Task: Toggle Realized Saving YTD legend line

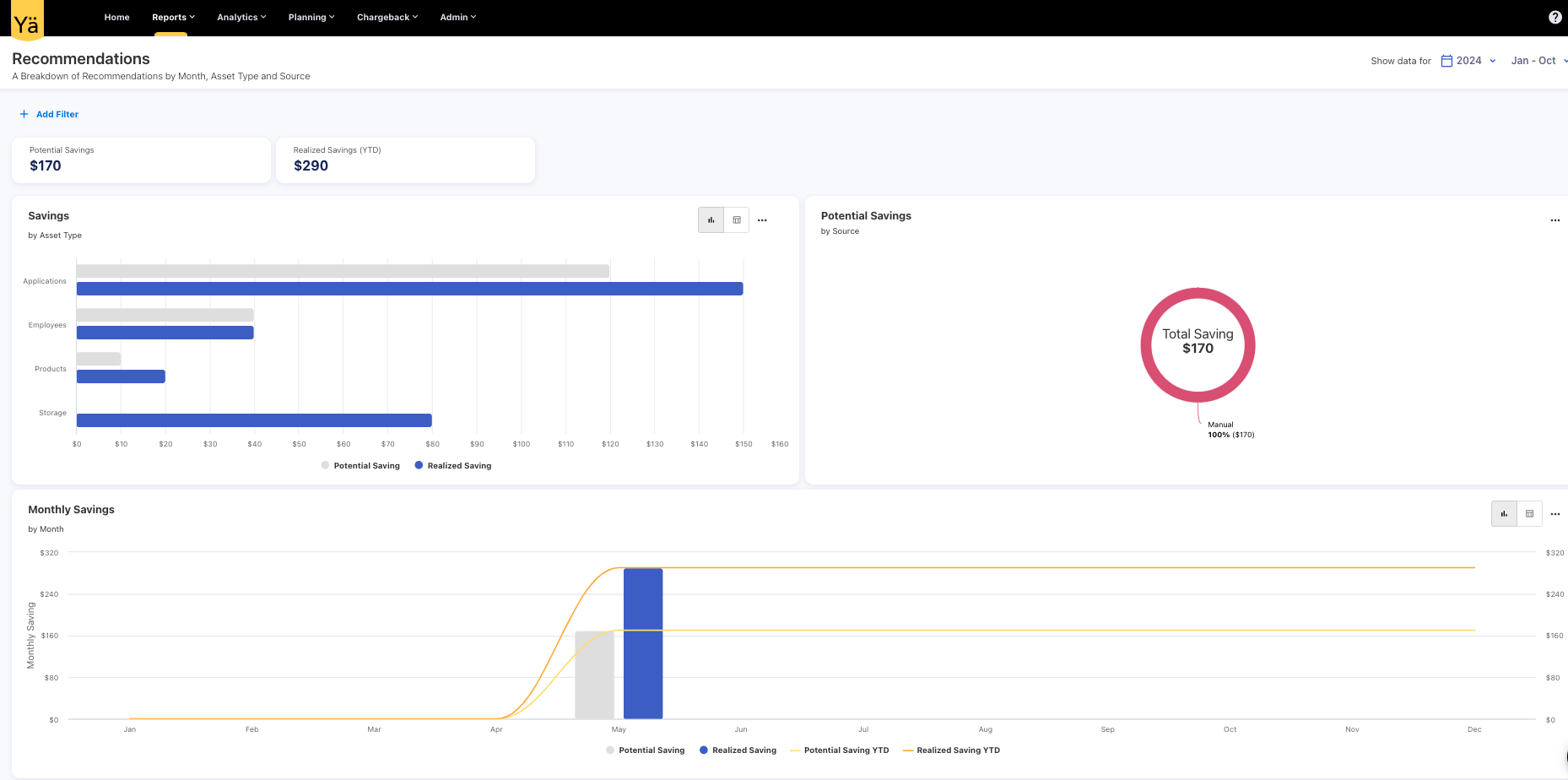Action: 951,750
